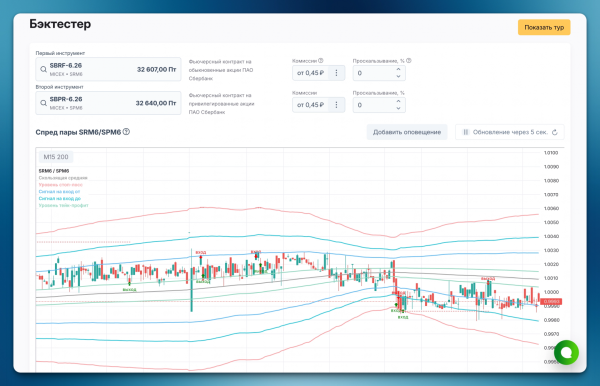Click the Бэктестер page heading
Image resolution: width=600 pixels, height=386 pixels.
tap(60, 24)
